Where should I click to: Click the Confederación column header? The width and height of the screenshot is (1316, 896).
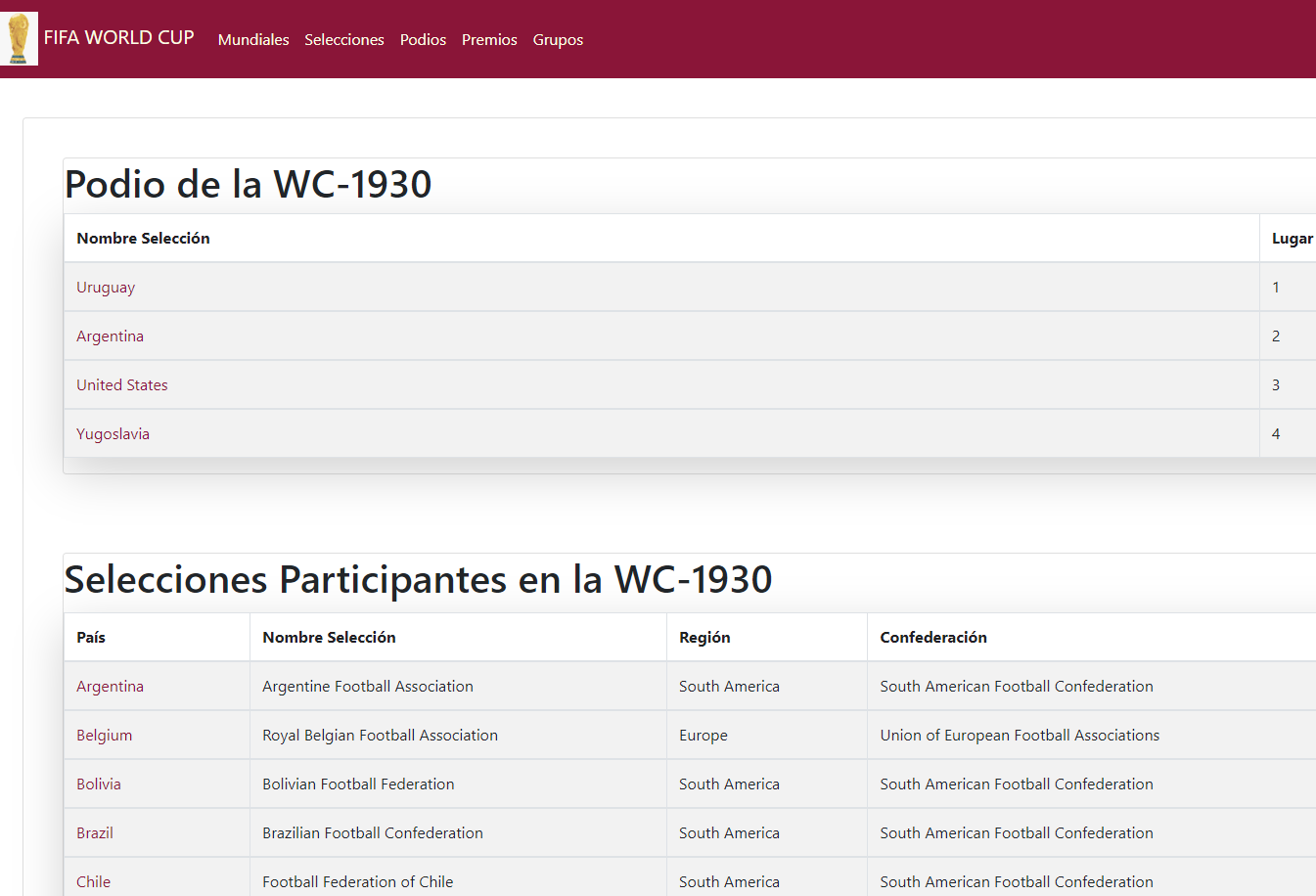click(x=932, y=638)
